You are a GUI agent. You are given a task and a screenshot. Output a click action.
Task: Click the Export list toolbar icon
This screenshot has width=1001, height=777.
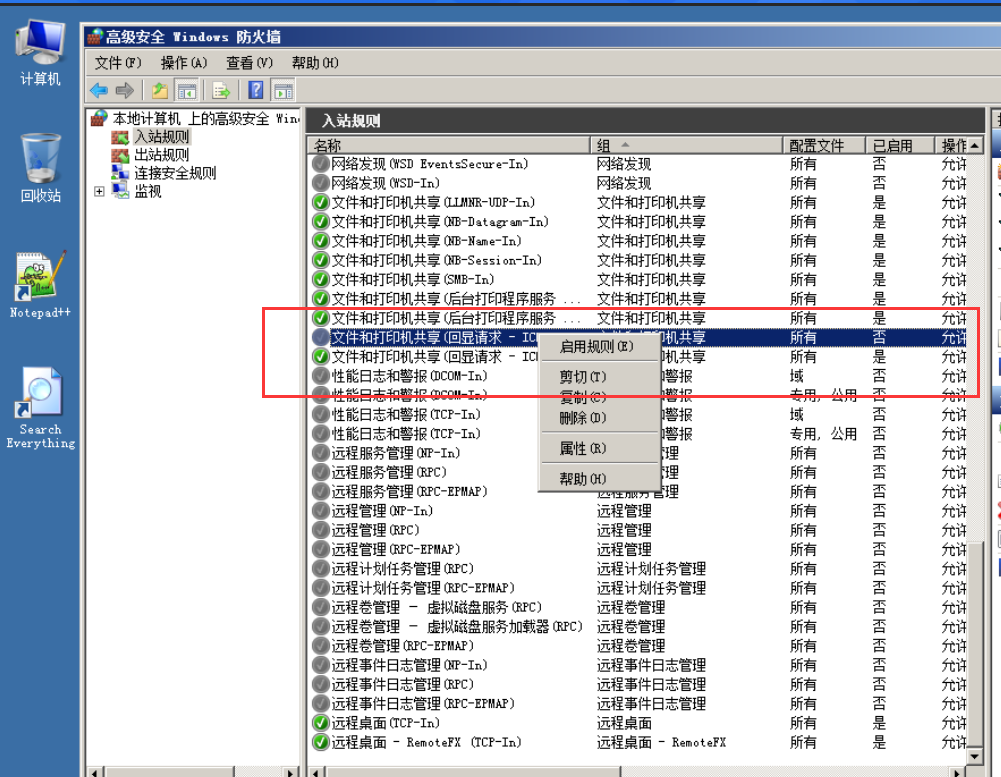click(x=221, y=91)
